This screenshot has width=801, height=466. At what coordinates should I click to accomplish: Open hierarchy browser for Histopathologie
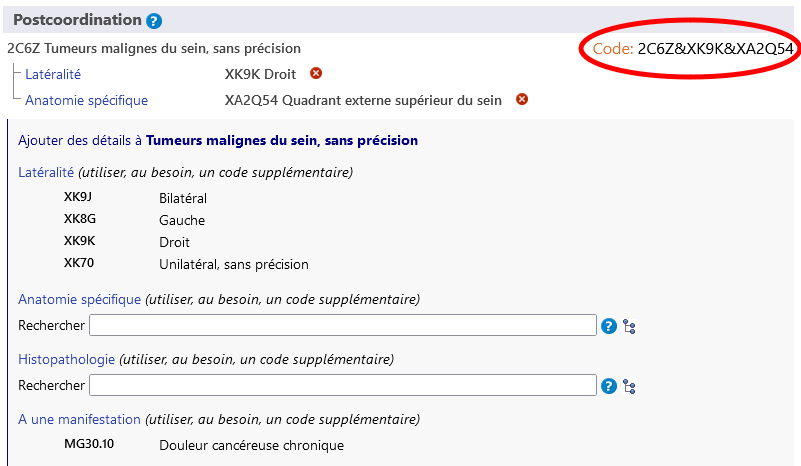point(629,386)
